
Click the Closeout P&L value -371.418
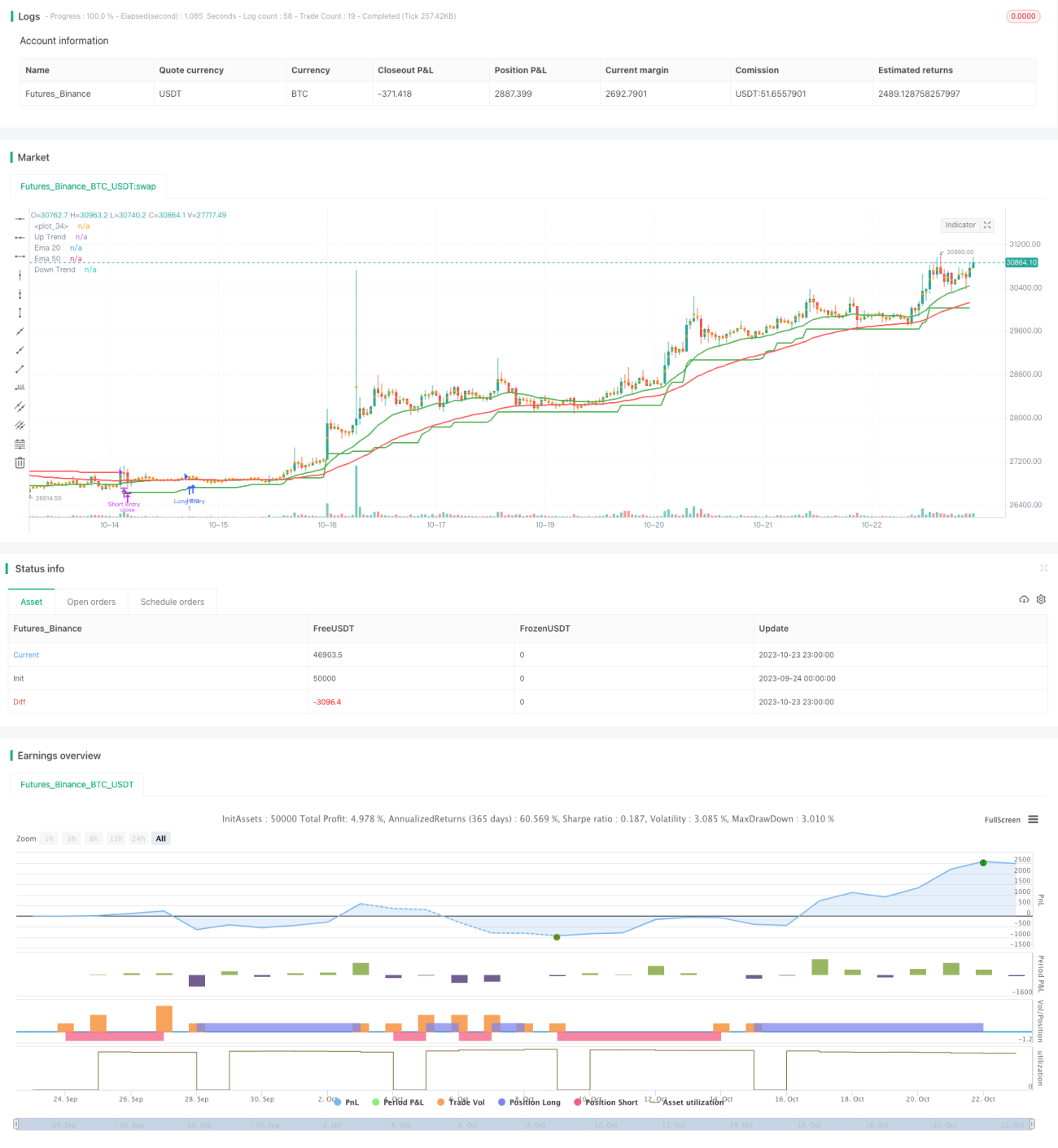395,94
